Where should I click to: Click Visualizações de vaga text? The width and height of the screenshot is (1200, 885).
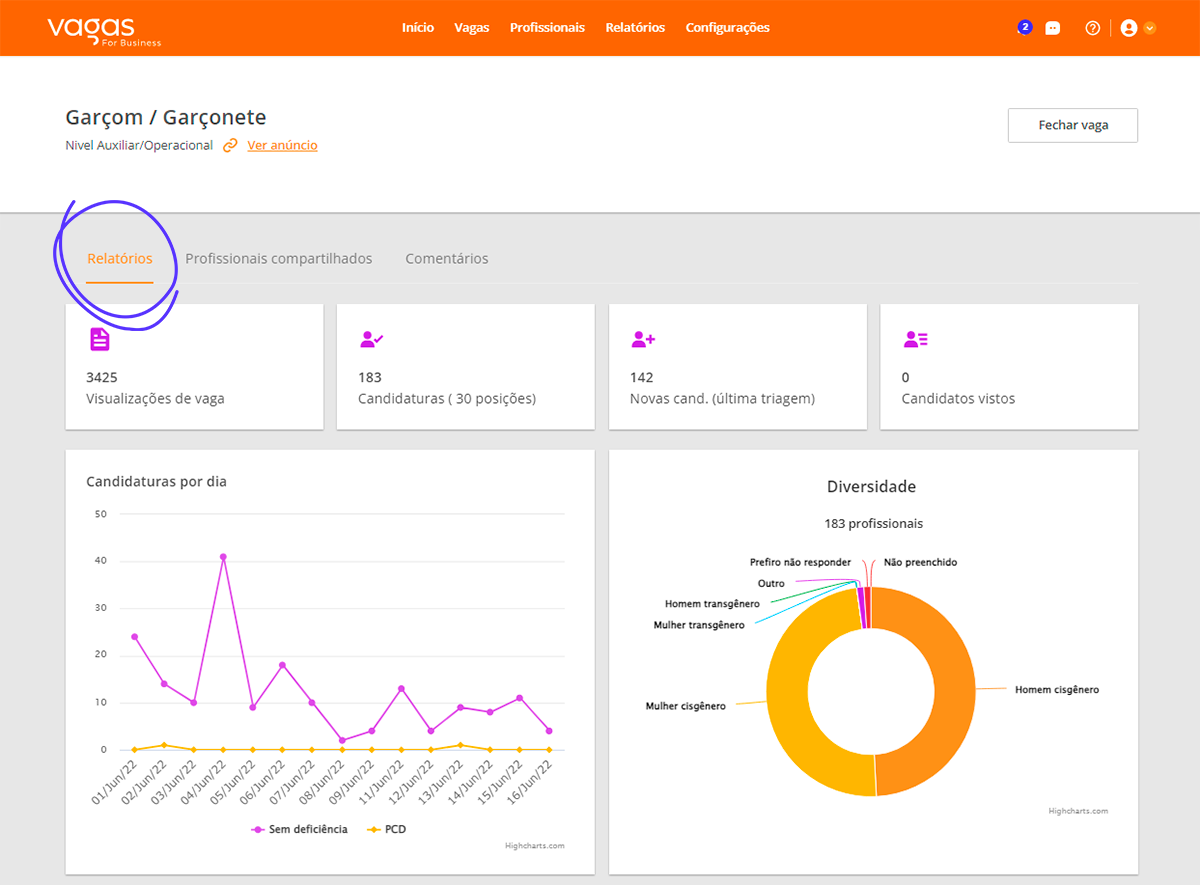point(156,398)
